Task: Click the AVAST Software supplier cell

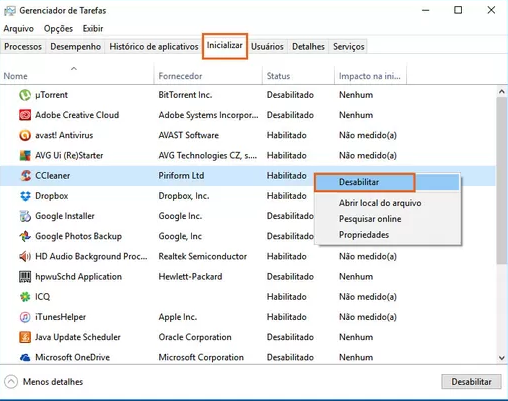Action: tap(188, 135)
